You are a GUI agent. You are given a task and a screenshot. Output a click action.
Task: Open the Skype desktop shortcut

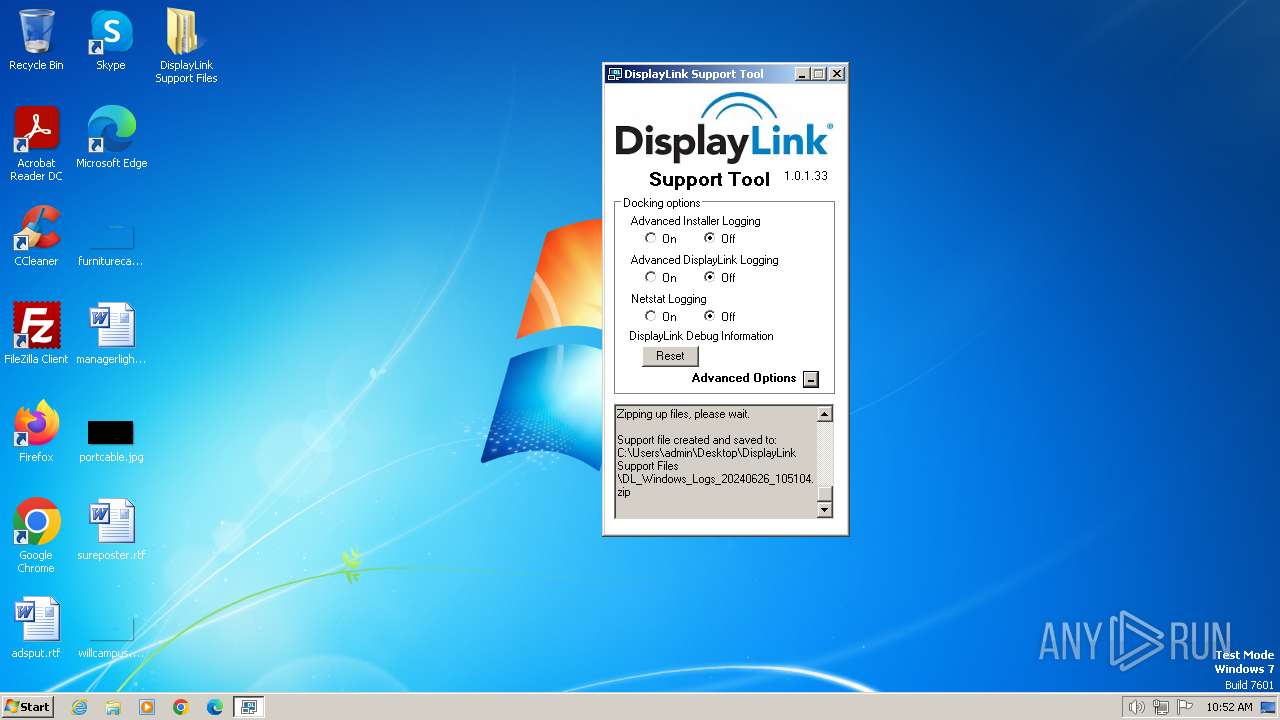coord(110,40)
